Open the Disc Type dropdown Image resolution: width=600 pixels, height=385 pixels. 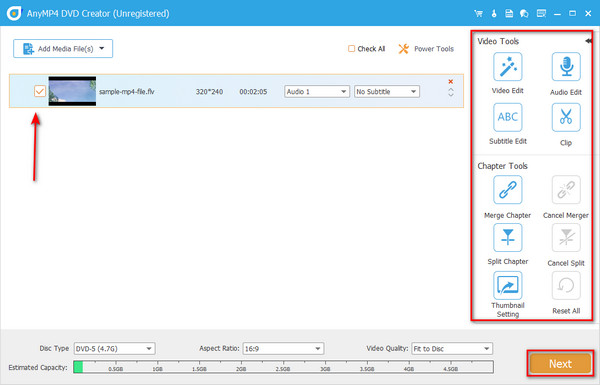114,349
